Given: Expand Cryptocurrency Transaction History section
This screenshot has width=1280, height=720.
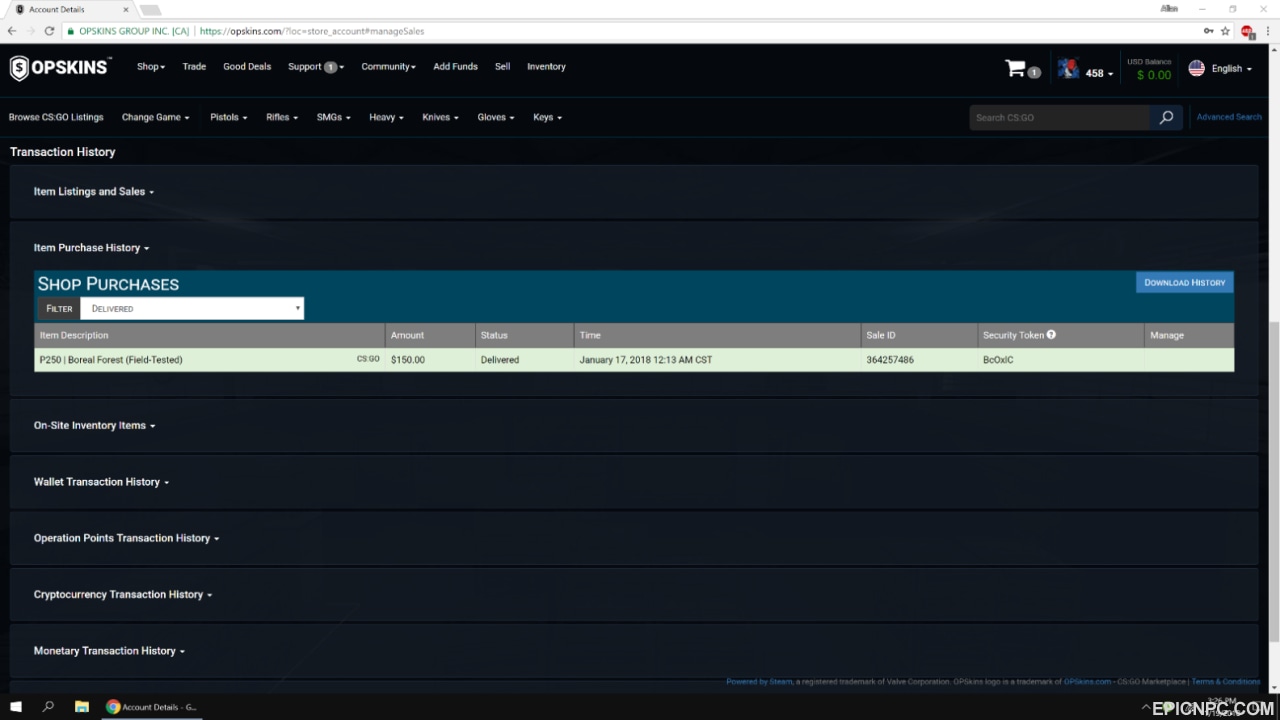Looking at the screenshot, I should (123, 594).
